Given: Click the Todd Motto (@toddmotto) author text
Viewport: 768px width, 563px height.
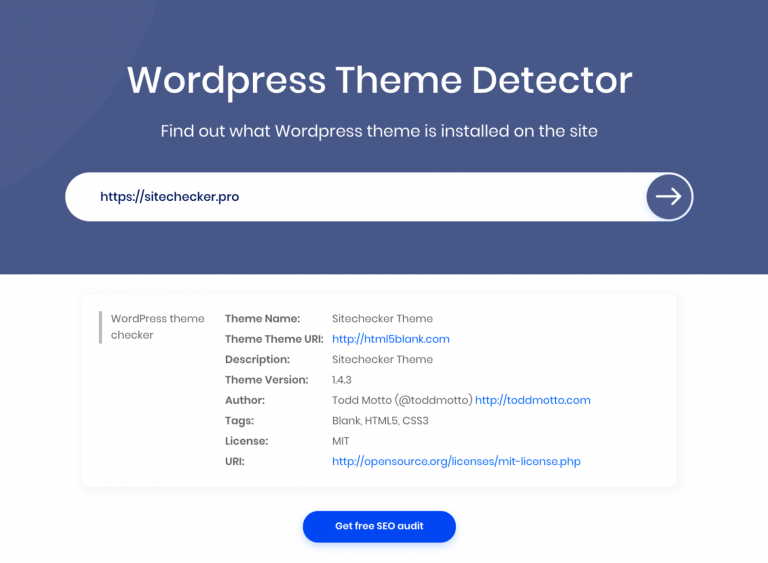Looking at the screenshot, I should (402, 400).
